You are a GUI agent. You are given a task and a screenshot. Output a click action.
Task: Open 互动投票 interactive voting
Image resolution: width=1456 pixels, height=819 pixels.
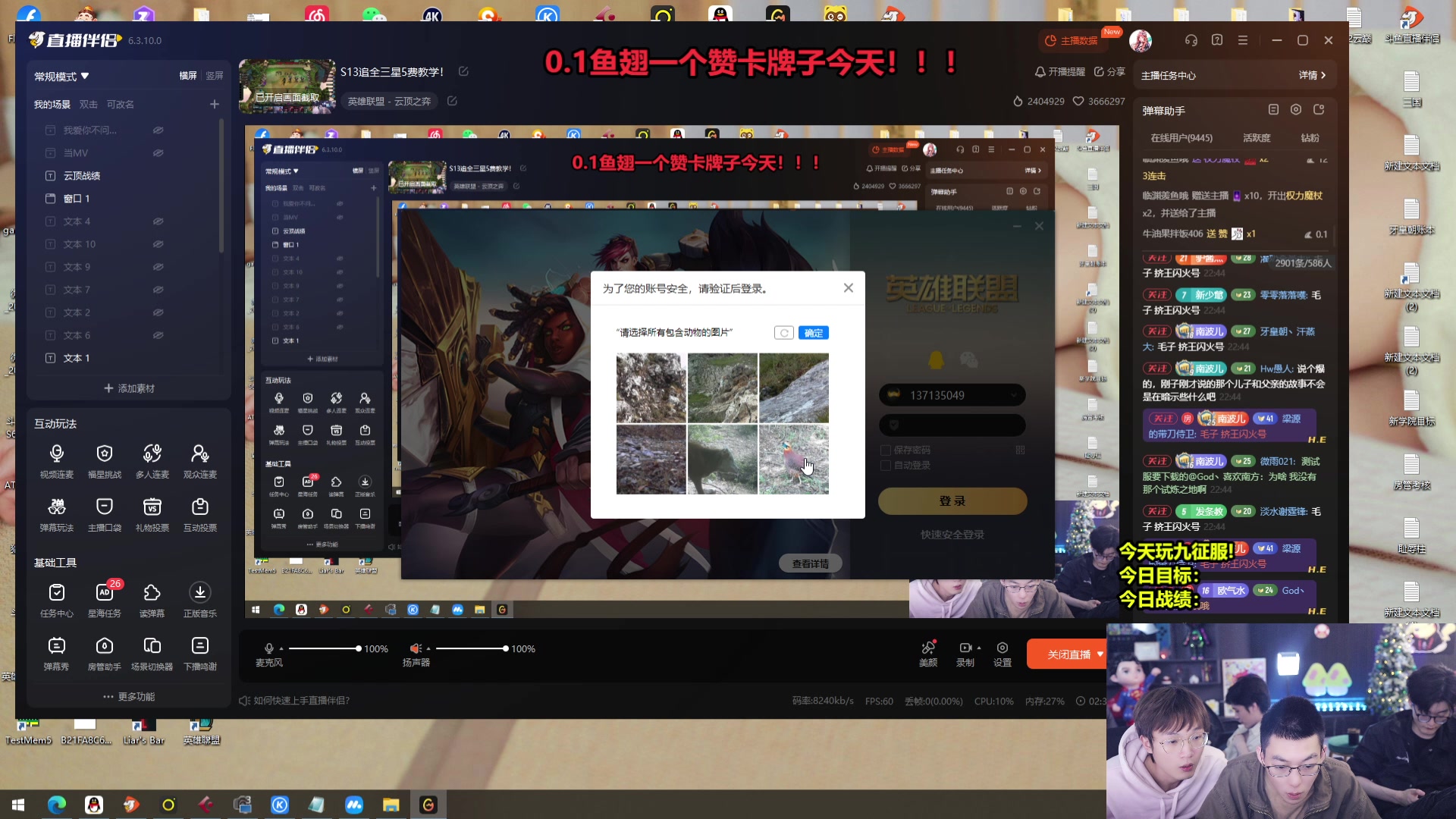200,515
